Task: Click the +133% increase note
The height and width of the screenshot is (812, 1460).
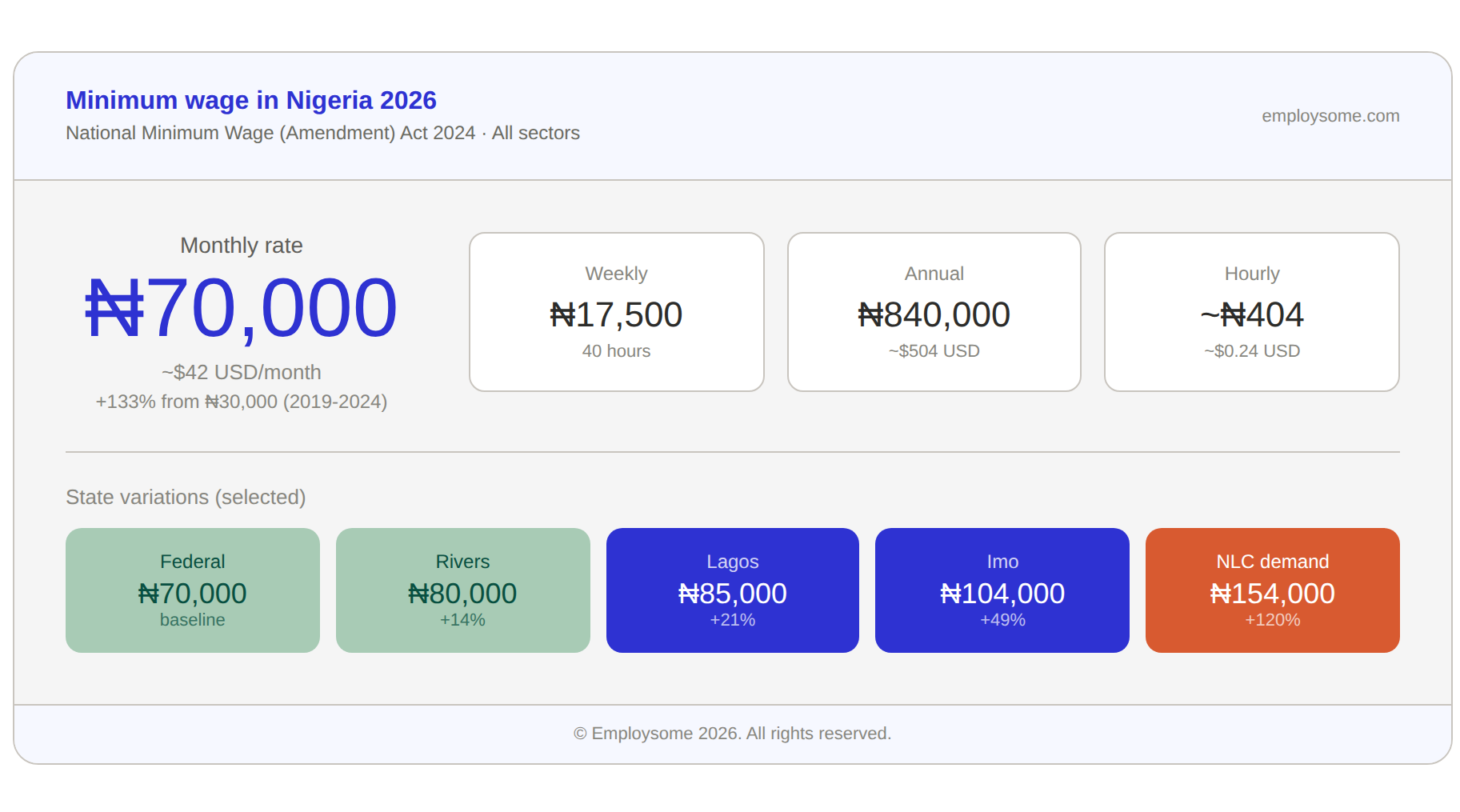Action: pos(242,402)
